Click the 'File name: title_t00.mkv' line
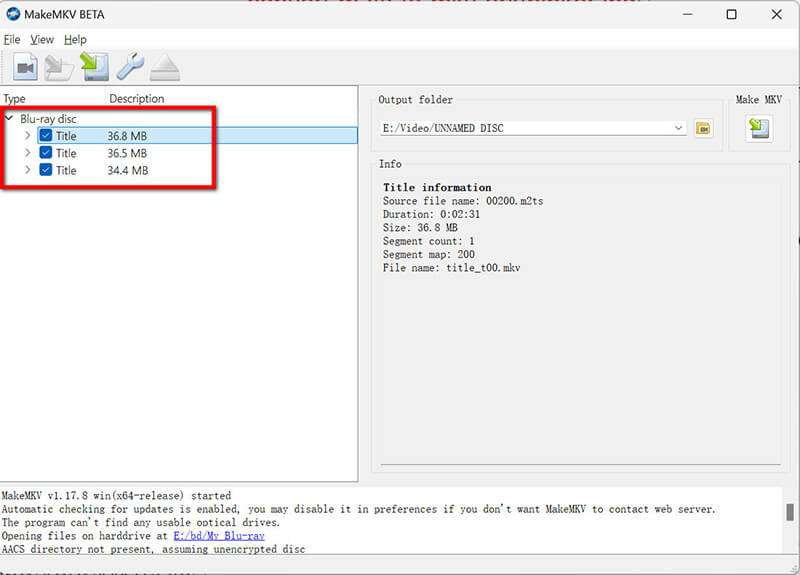The width and height of the screenshot is (800, 575). pyautogui.click(x=452, y=268)
